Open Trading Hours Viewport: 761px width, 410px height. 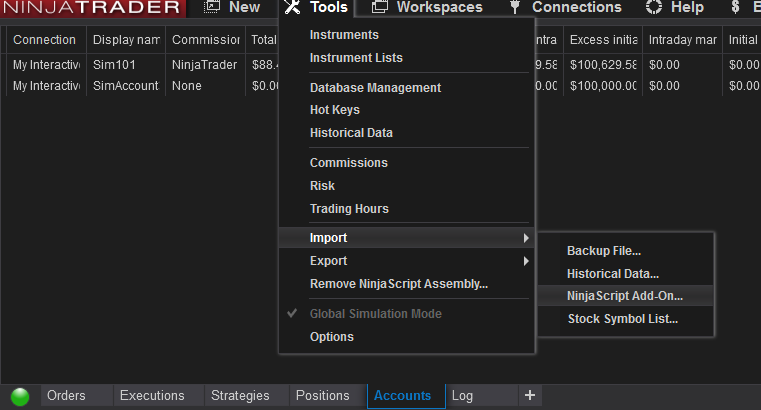[349, 209]
